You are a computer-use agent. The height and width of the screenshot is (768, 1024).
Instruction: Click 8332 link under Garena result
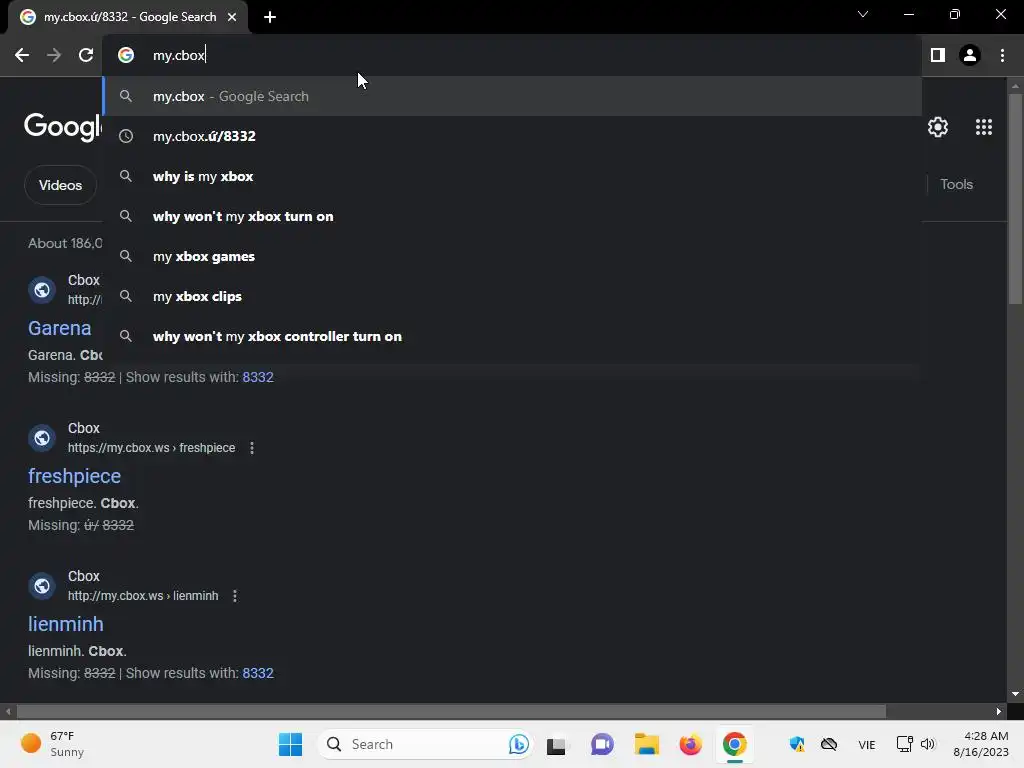(258, 377)
